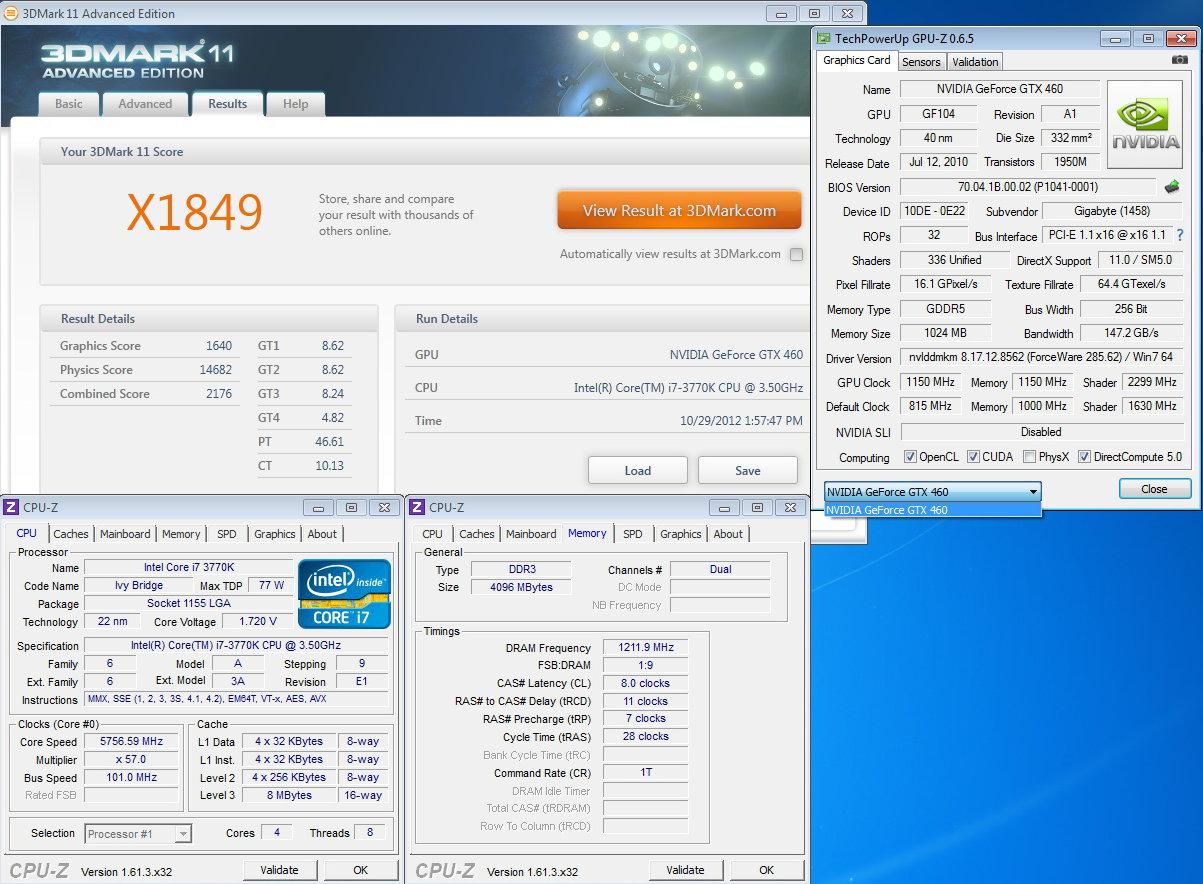Select the Results tab in 3DMark
The width and height of the screenshot is (1203, 884).
point(227,104)
